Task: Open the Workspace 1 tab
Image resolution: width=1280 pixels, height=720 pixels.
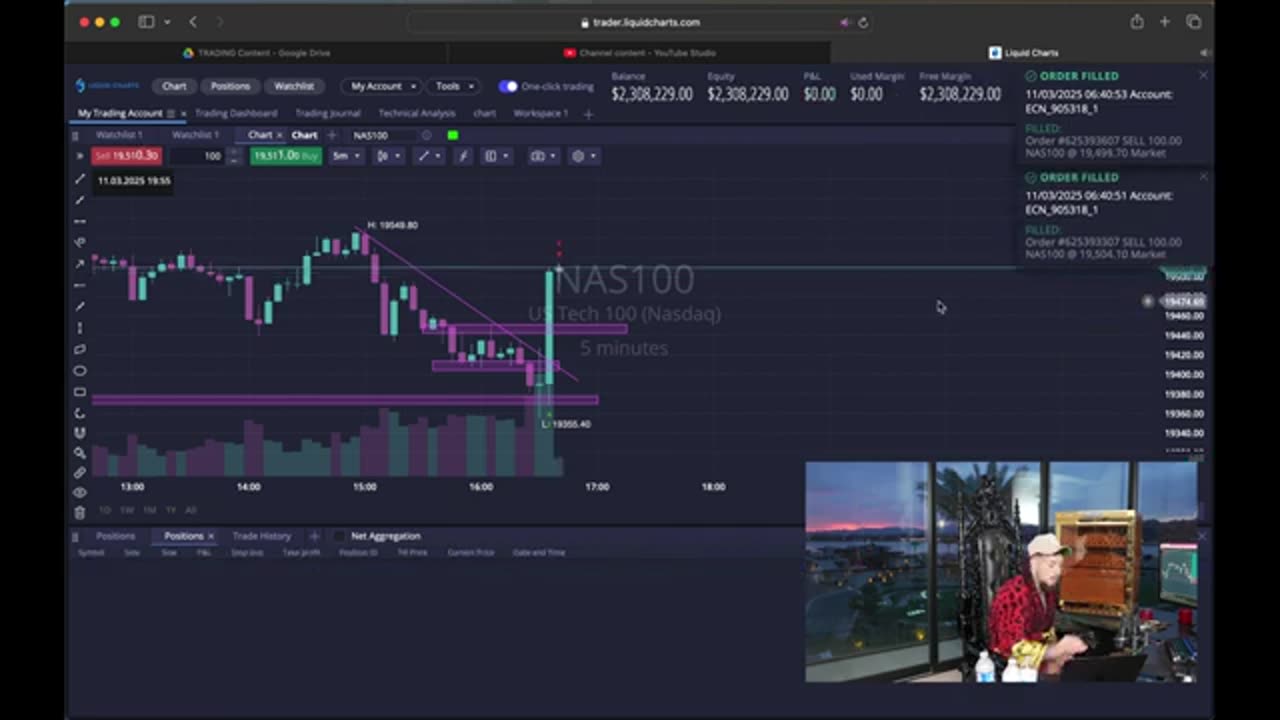Action: 540,114
